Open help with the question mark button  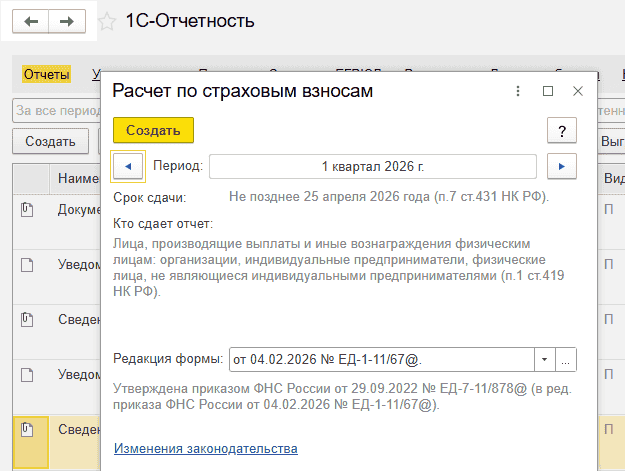point(562,131)
